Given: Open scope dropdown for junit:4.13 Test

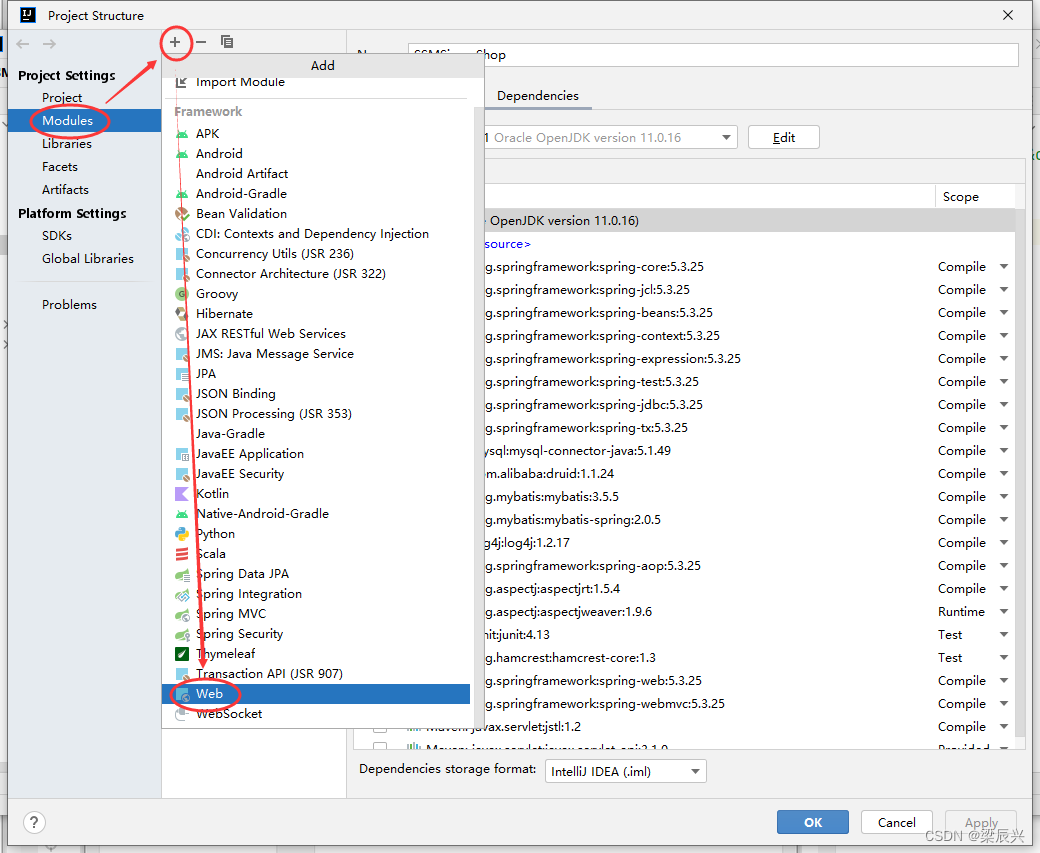Looking at the screenshot, I should [x=1004, y=635].
